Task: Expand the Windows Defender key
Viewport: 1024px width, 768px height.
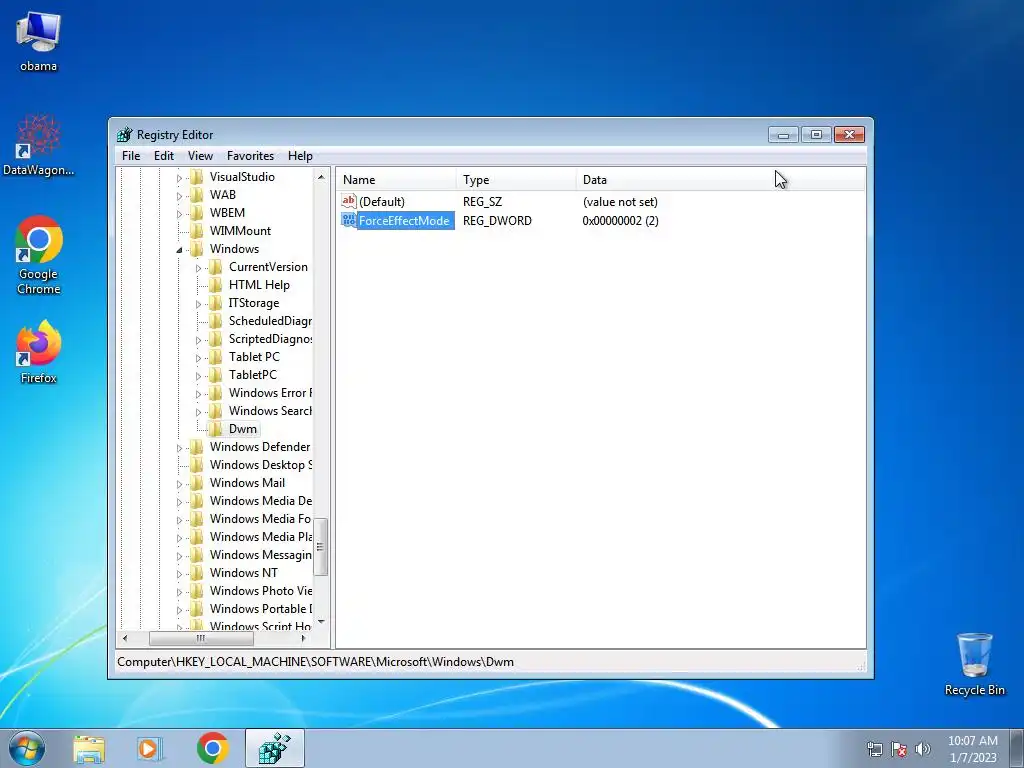Action: pyautogui.click(x=179, y=448)
